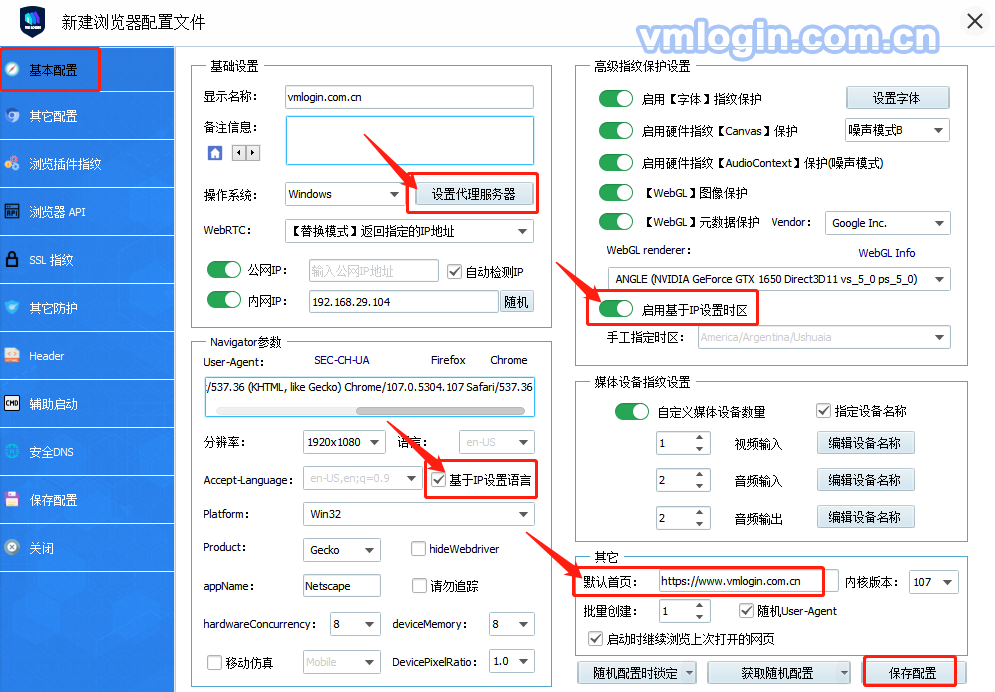The image size is (995, 692).
Task: Check the hideWebdriver checkbox
Action: [x=418, y=549]
